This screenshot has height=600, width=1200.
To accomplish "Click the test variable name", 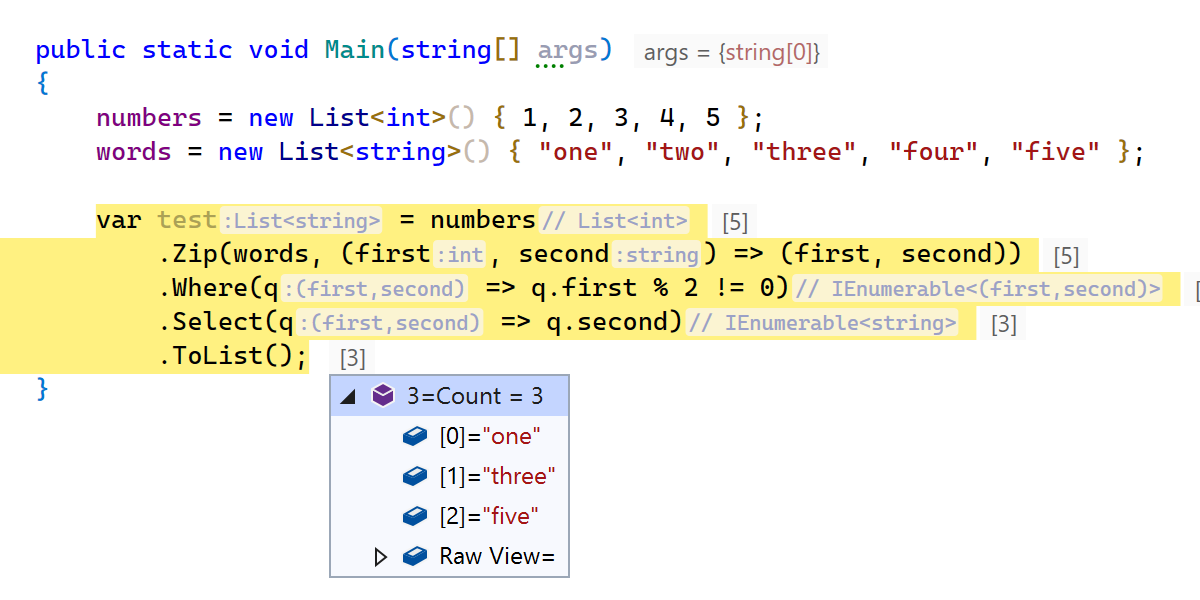I will pyautogui.click(x=187, y=220).
